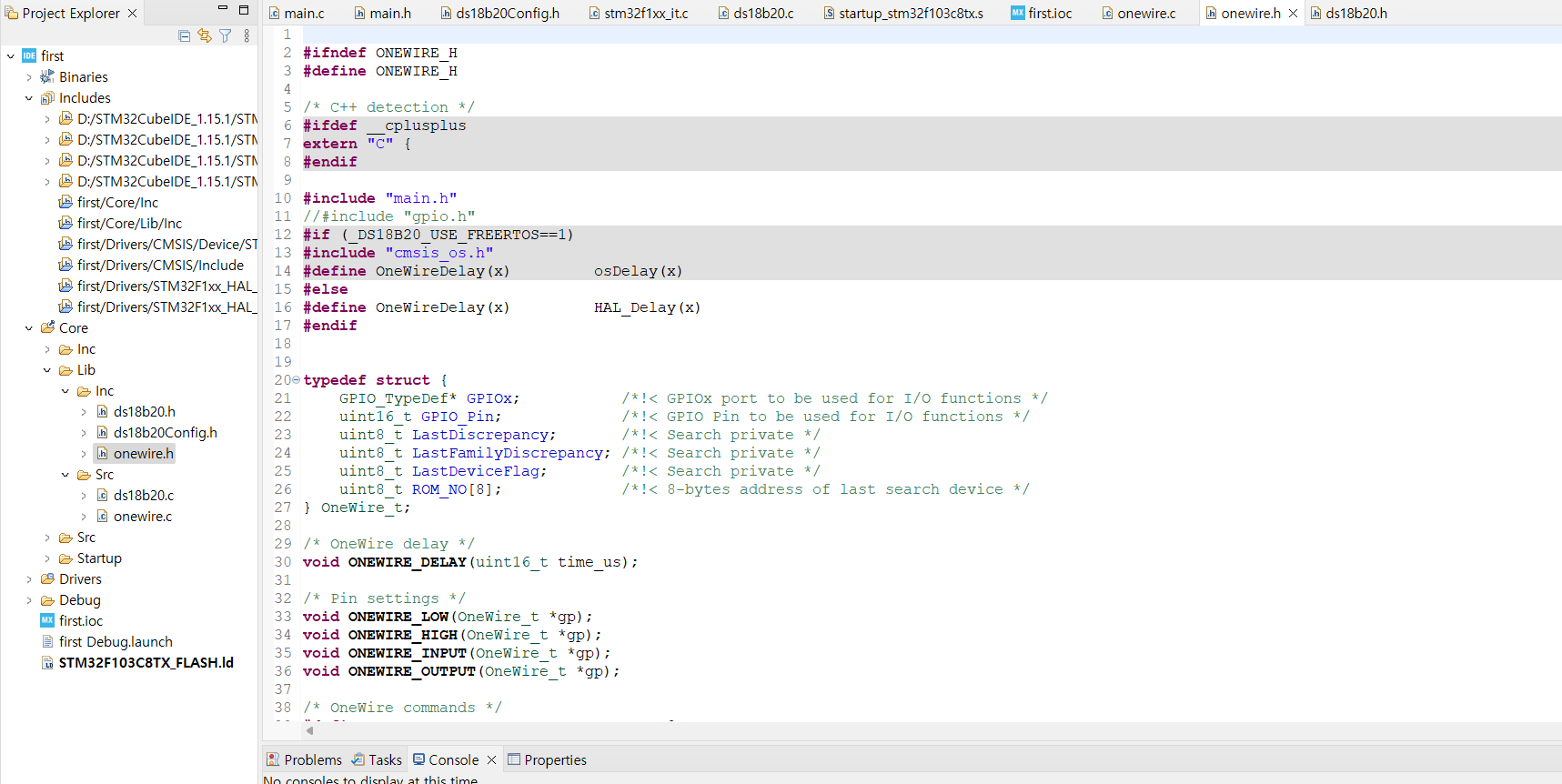Screen dimensions: 1562x784
Task: Open Project Explorer filter options
Action: coord(226,36)
